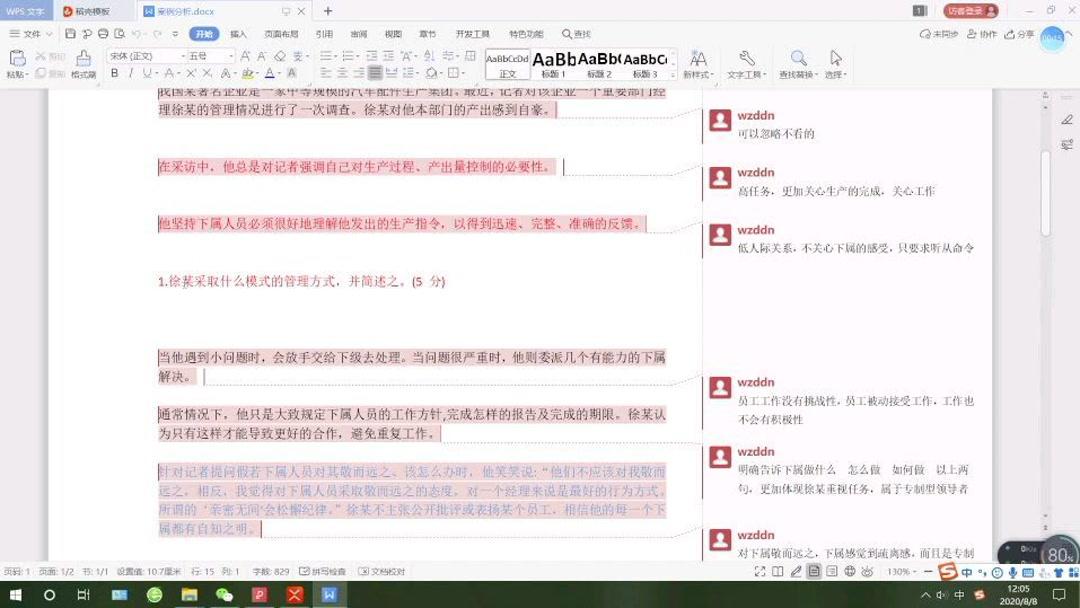This screenshot has width=1080, height=608.
Task: Toggle underline formatting
Action: 146,72
